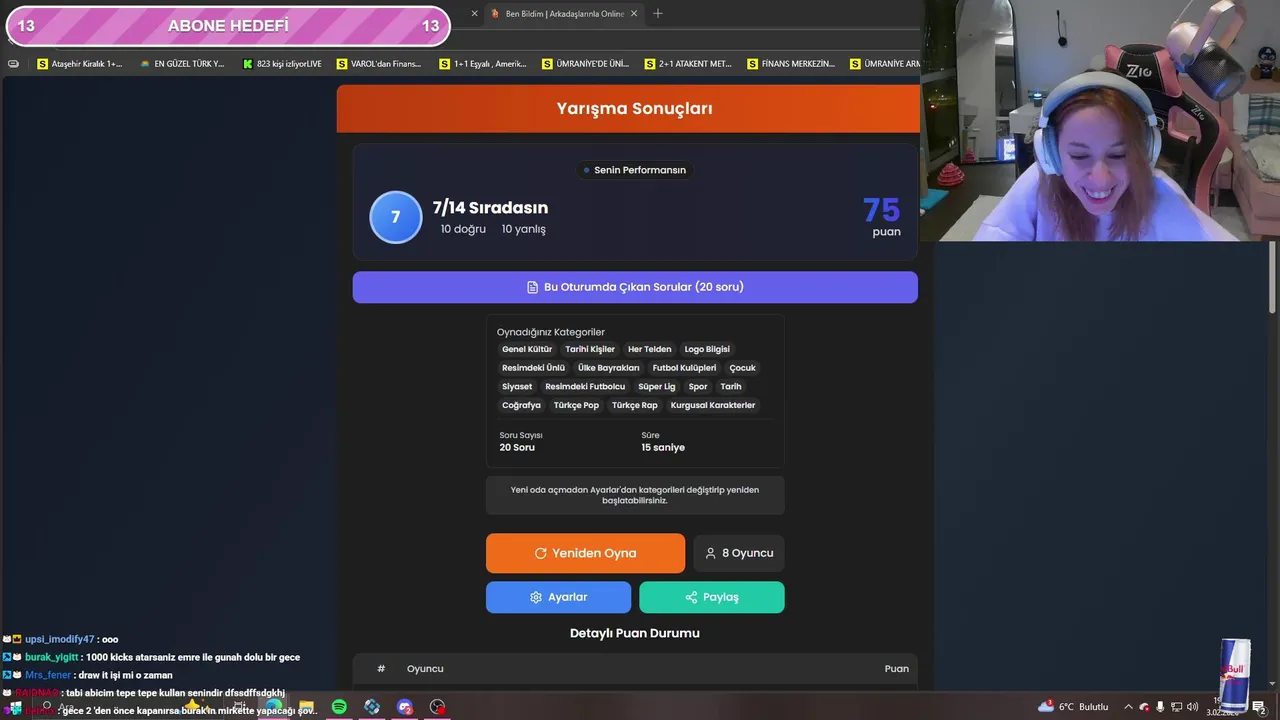
Task: Open Ayarlar settings button
Action: (558, 597)
